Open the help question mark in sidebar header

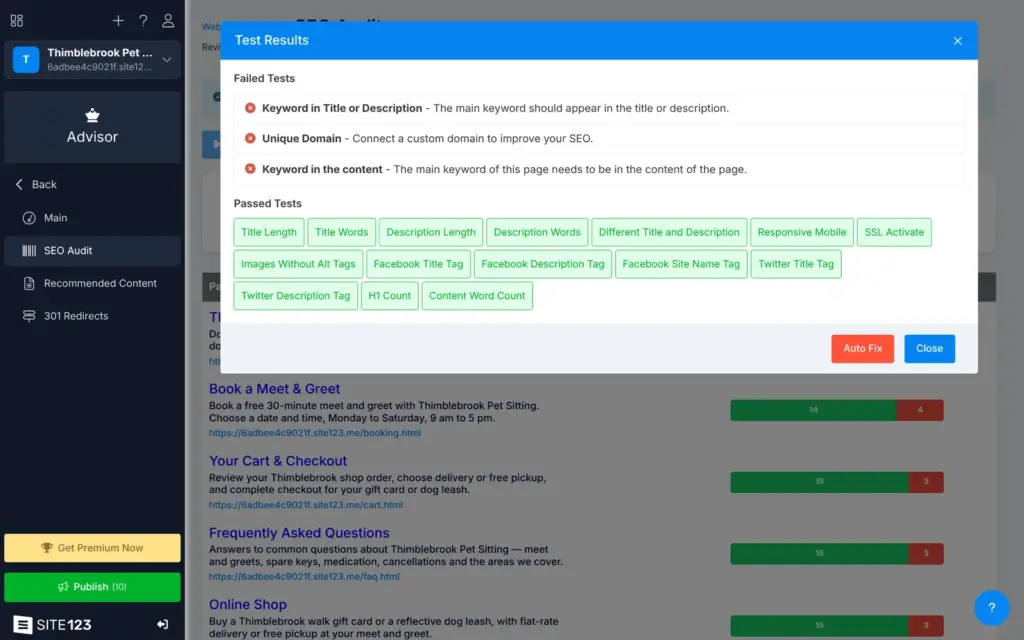[x=143, y=21]
